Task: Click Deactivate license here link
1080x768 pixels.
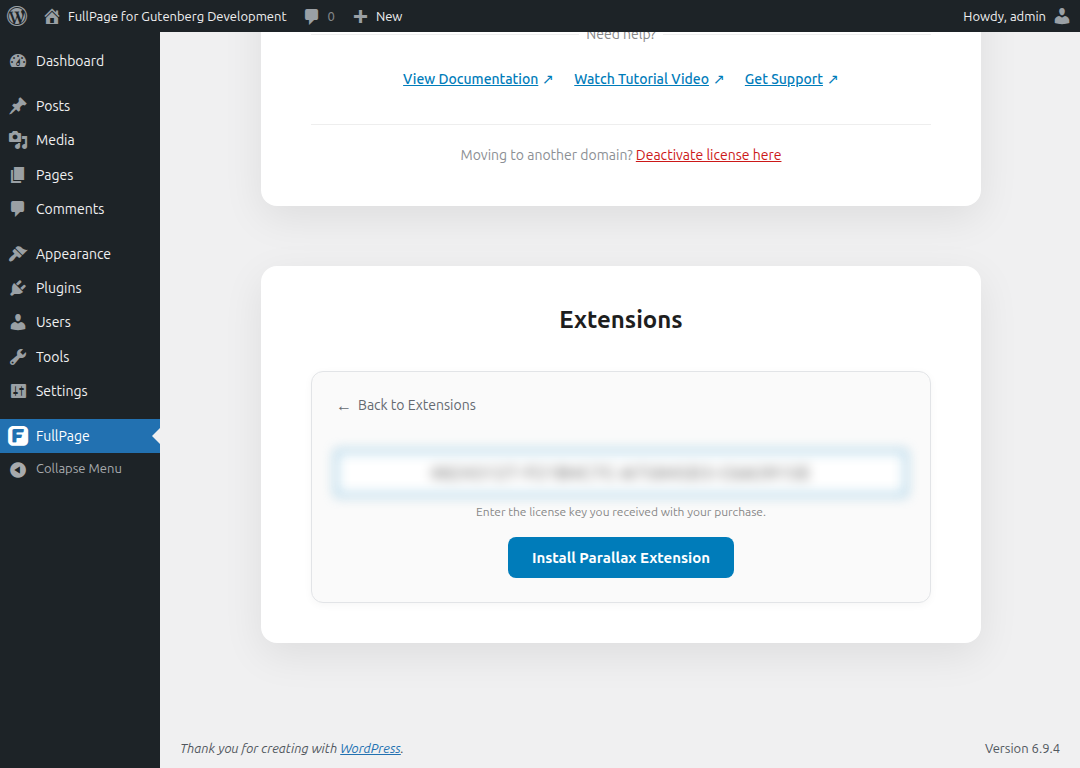Action: [708, 155]
